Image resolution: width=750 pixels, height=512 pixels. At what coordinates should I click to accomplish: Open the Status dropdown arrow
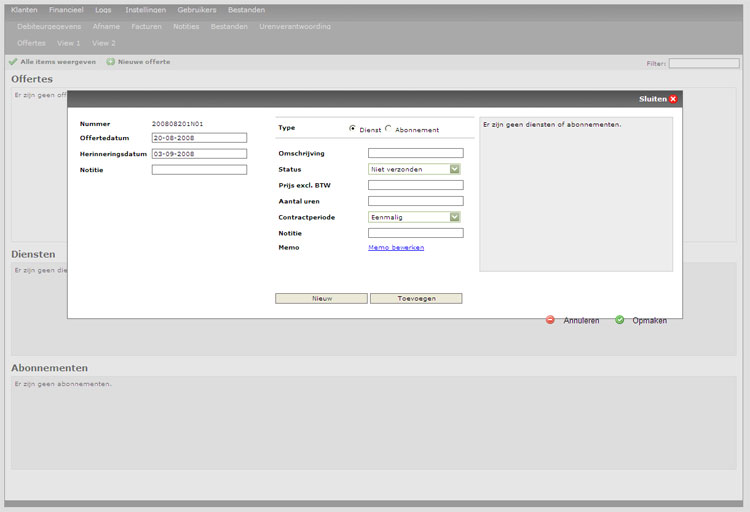point(455,169)
